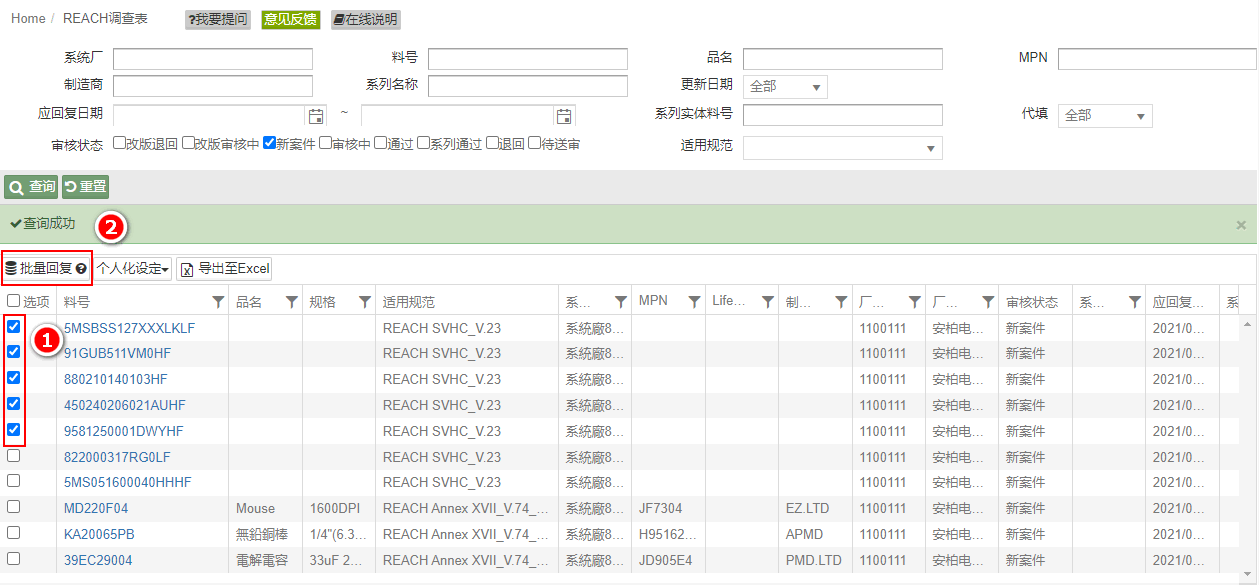
Task: Go to Home in breadcrumb
Action: (x=28, y=19)
